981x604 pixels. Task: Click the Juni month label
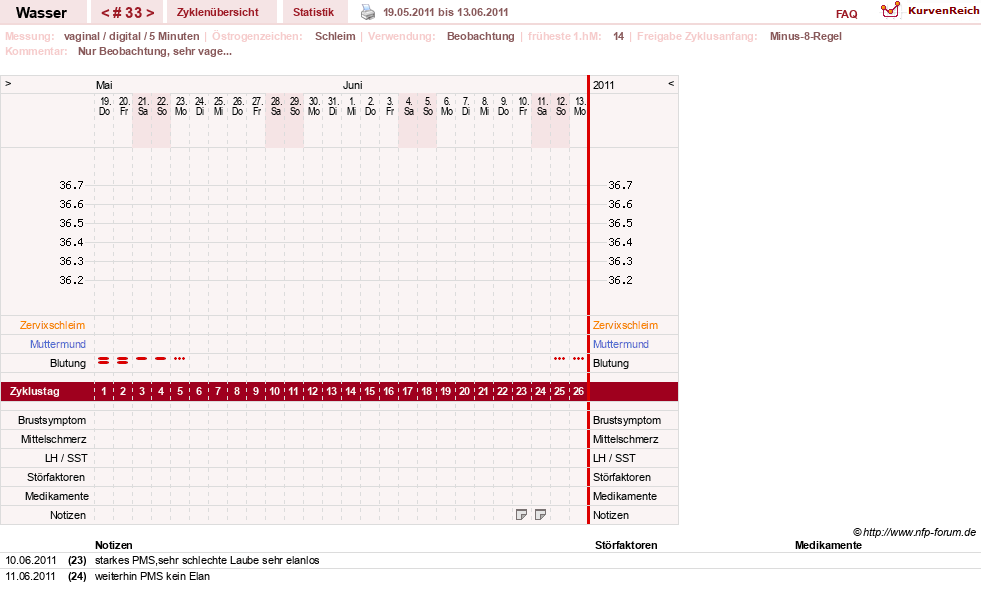[352, 85]
